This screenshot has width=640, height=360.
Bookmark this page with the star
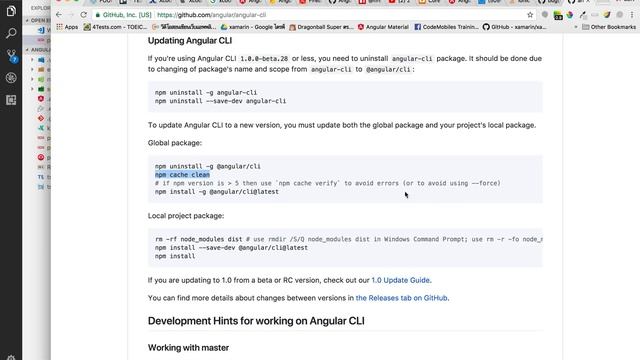click(530, 15)
